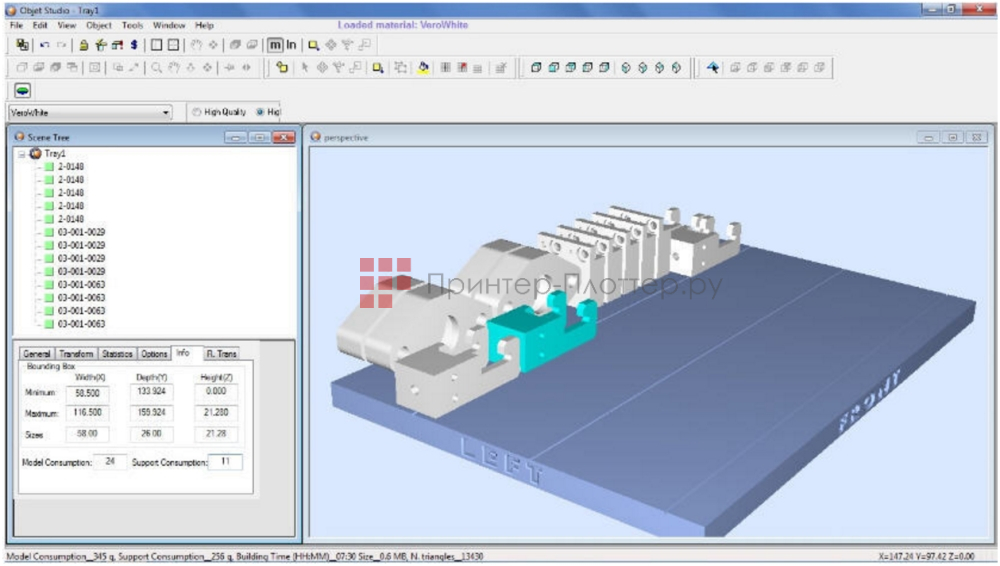Click the green tray icon below toolbars
The height and width of the screenshot is (566, 1000).
[22, 91]
